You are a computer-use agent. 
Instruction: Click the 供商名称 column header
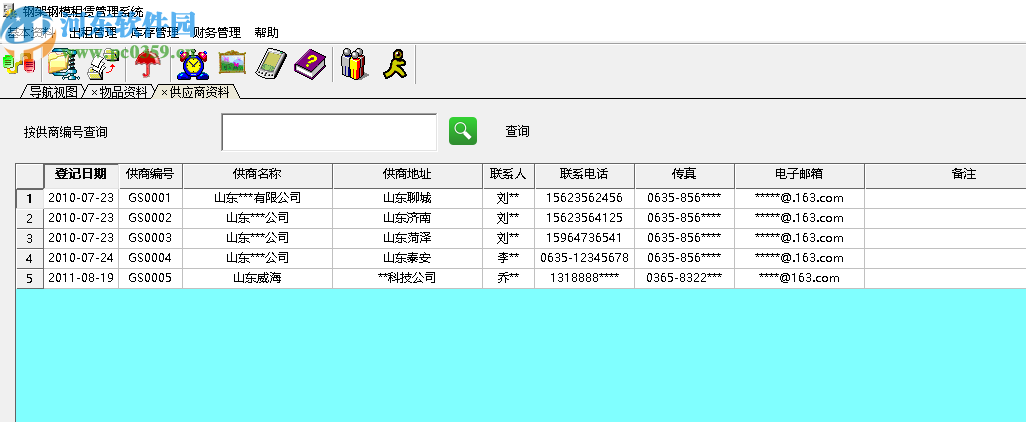click(258, 174)
